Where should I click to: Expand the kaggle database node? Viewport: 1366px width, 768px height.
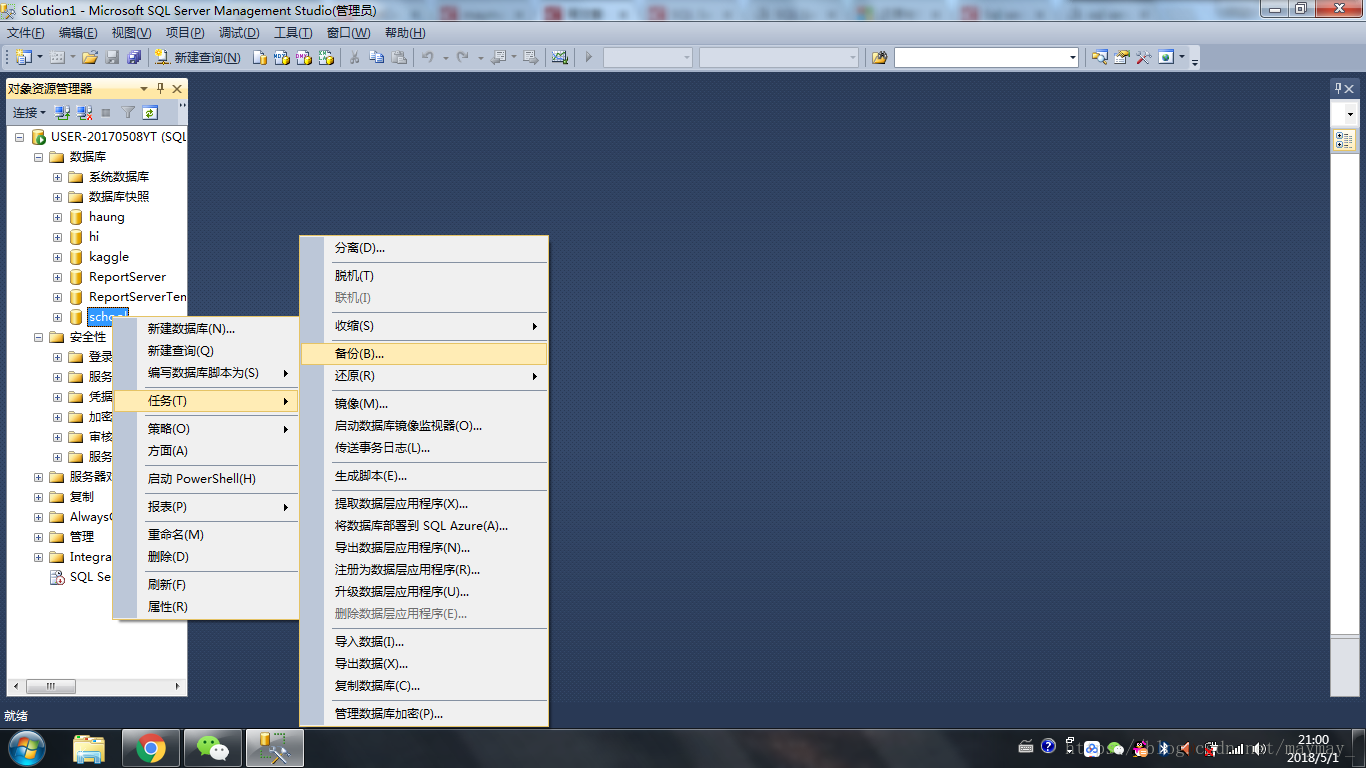57,257
